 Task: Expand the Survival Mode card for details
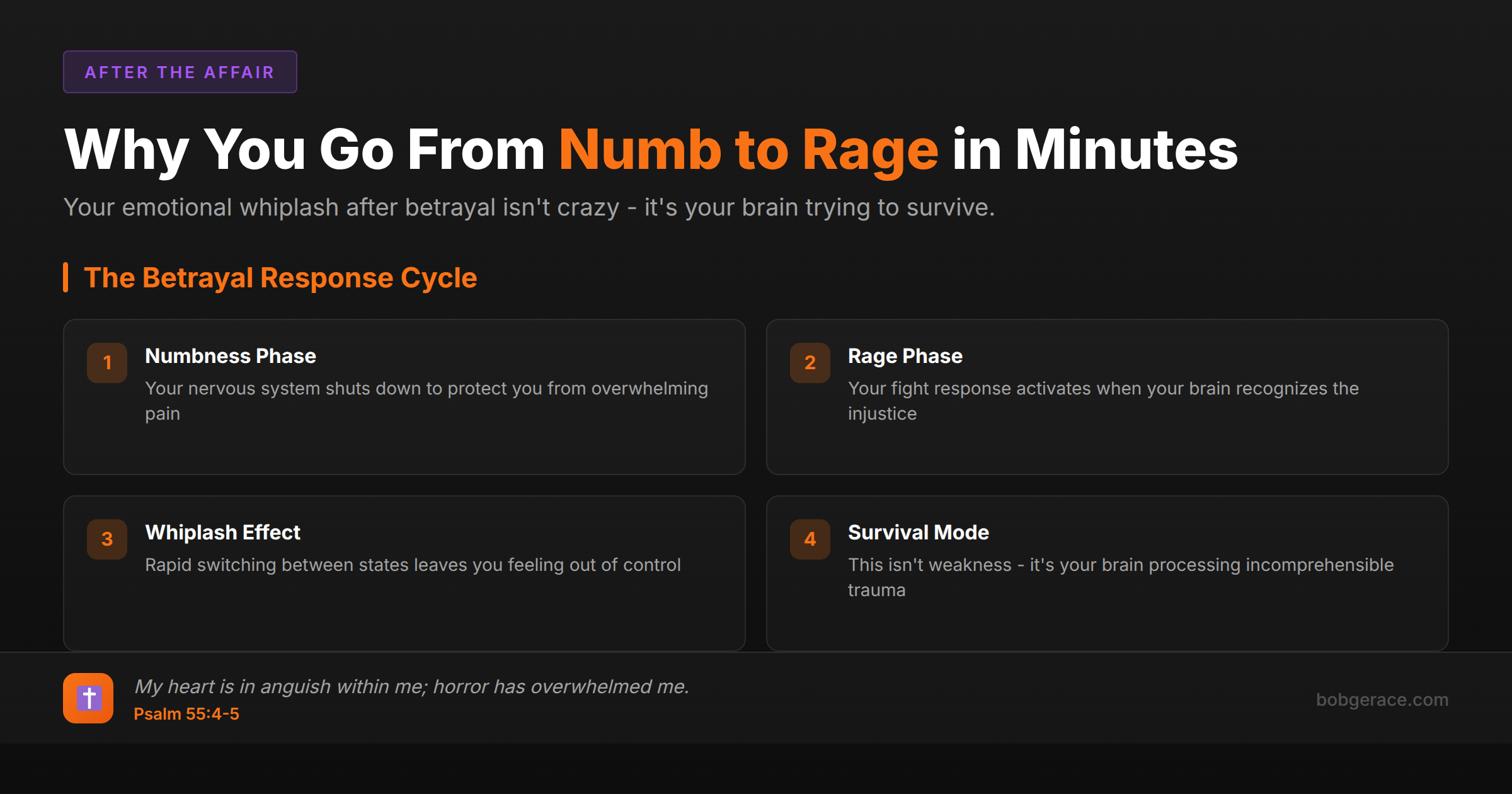pyautogui.click(x=1108, y=572)
